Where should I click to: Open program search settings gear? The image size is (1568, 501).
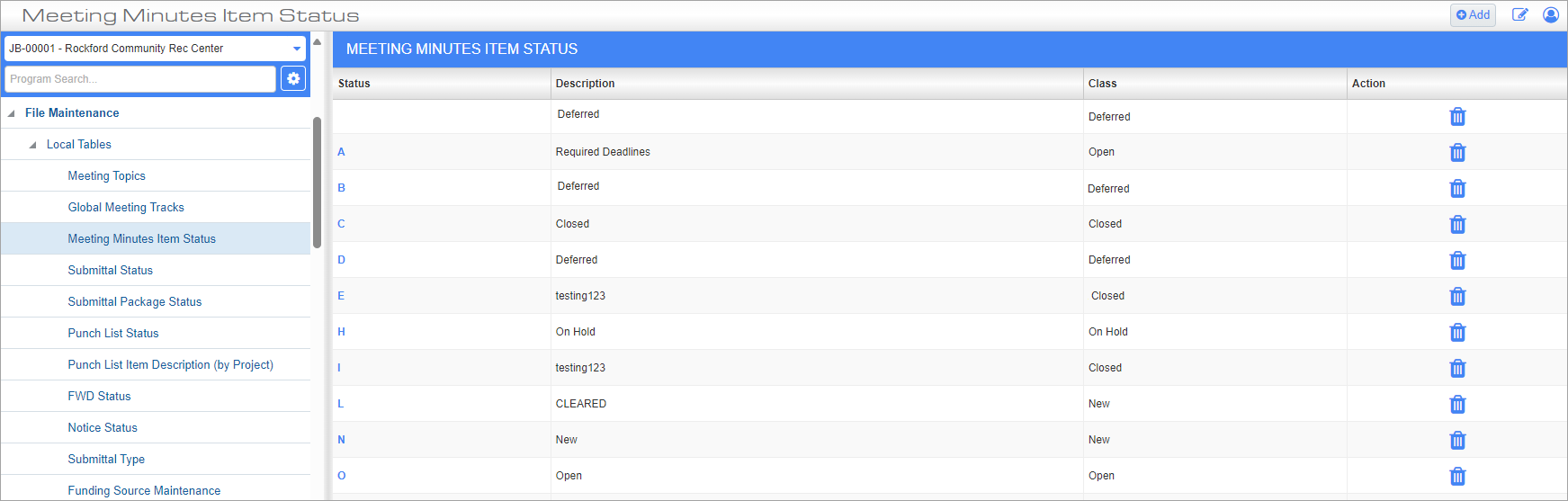293,79
